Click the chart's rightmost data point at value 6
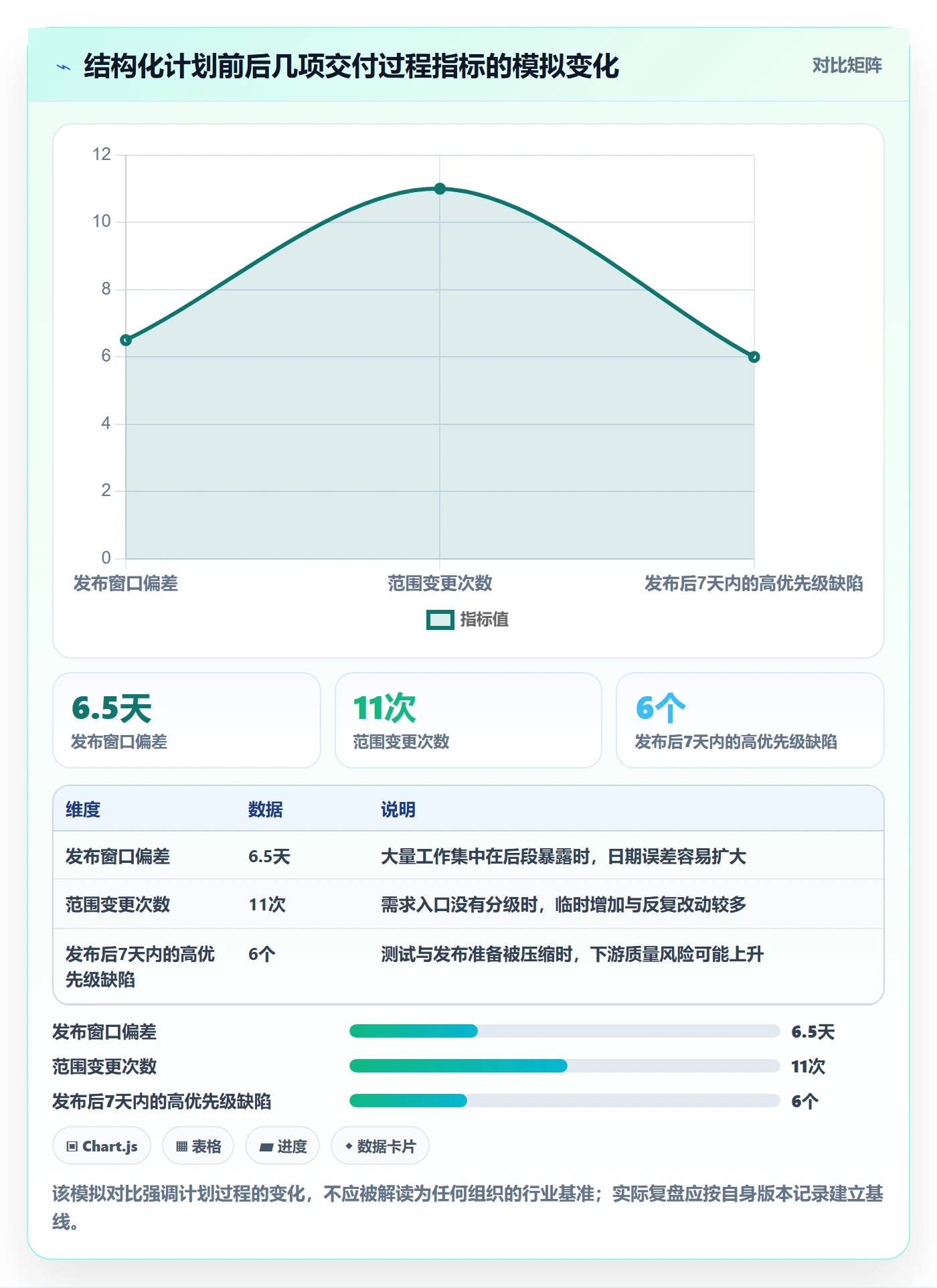 tap(754, 357)
